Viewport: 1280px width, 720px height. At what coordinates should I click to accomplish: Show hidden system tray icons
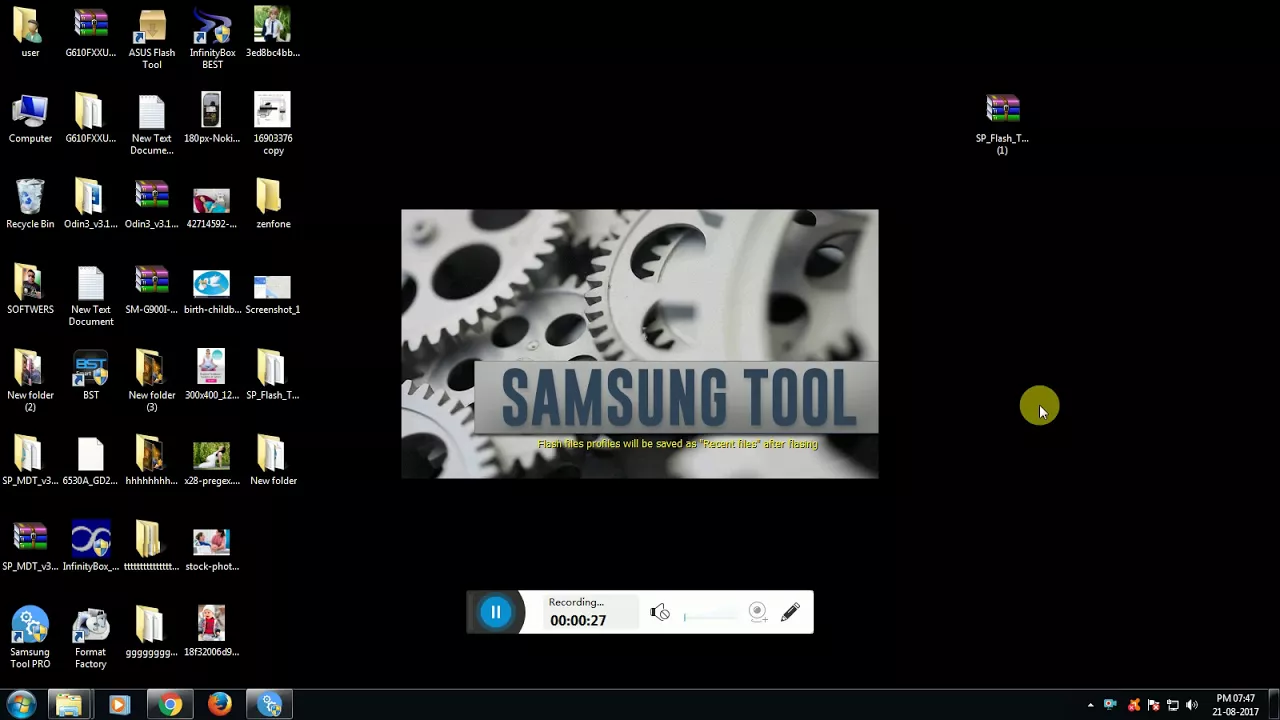tap(1090, 705)
